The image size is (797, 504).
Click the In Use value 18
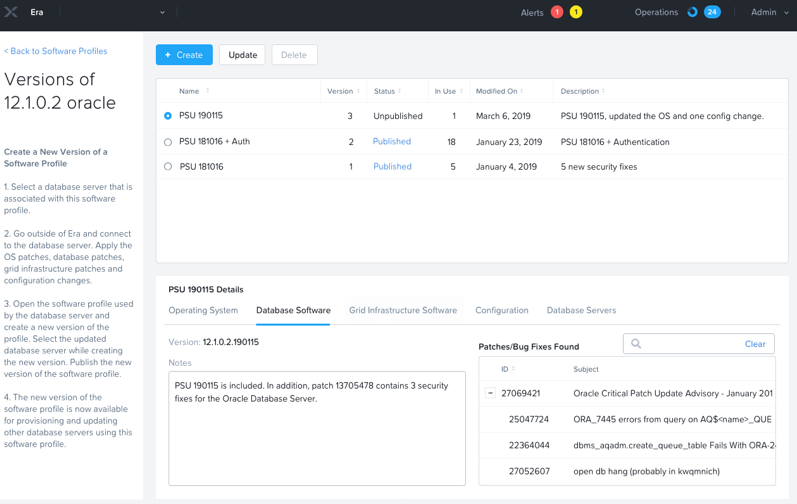[451, 142]
